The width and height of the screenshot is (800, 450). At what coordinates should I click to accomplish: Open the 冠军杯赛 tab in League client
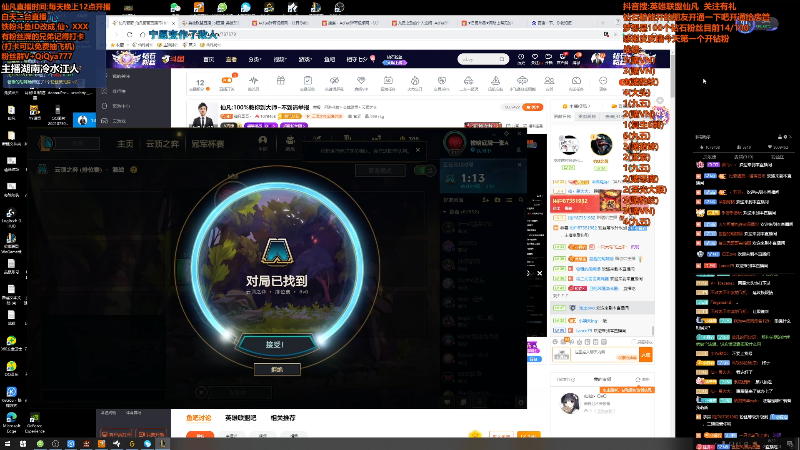point(208,144)
